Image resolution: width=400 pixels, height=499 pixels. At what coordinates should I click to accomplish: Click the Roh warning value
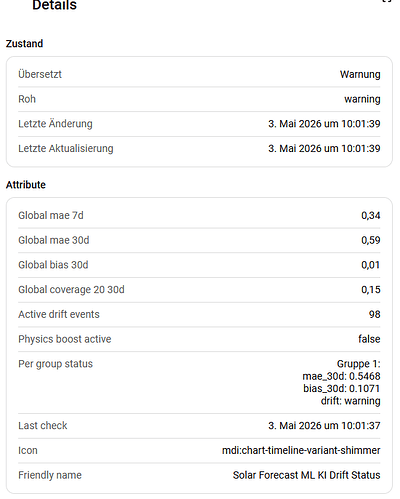pyautogui.click(x=362, y=99)
